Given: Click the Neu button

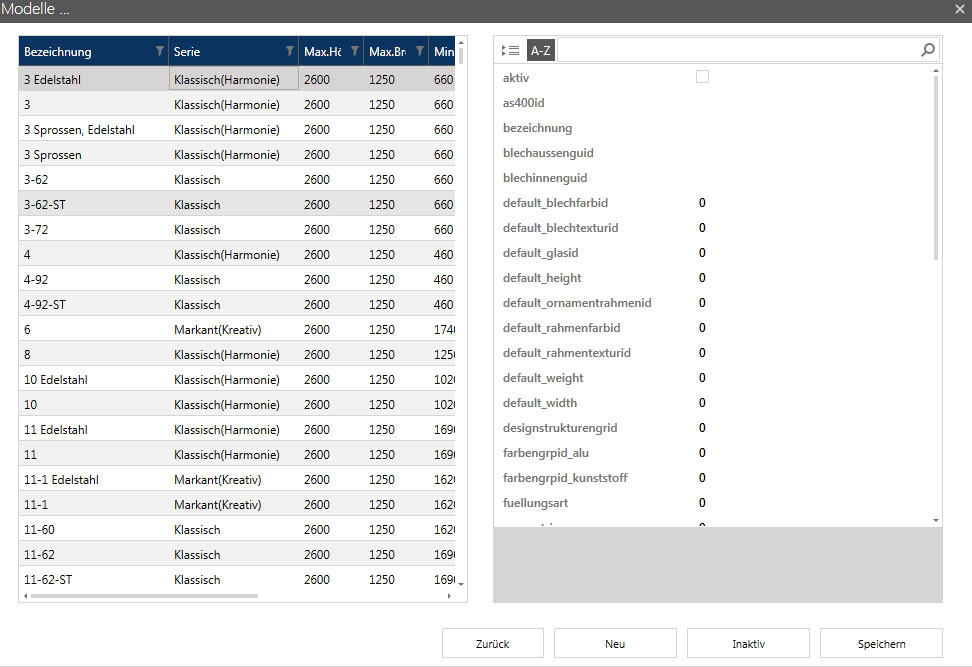Looking at the screenshot, I should click(x=615, y=643).
